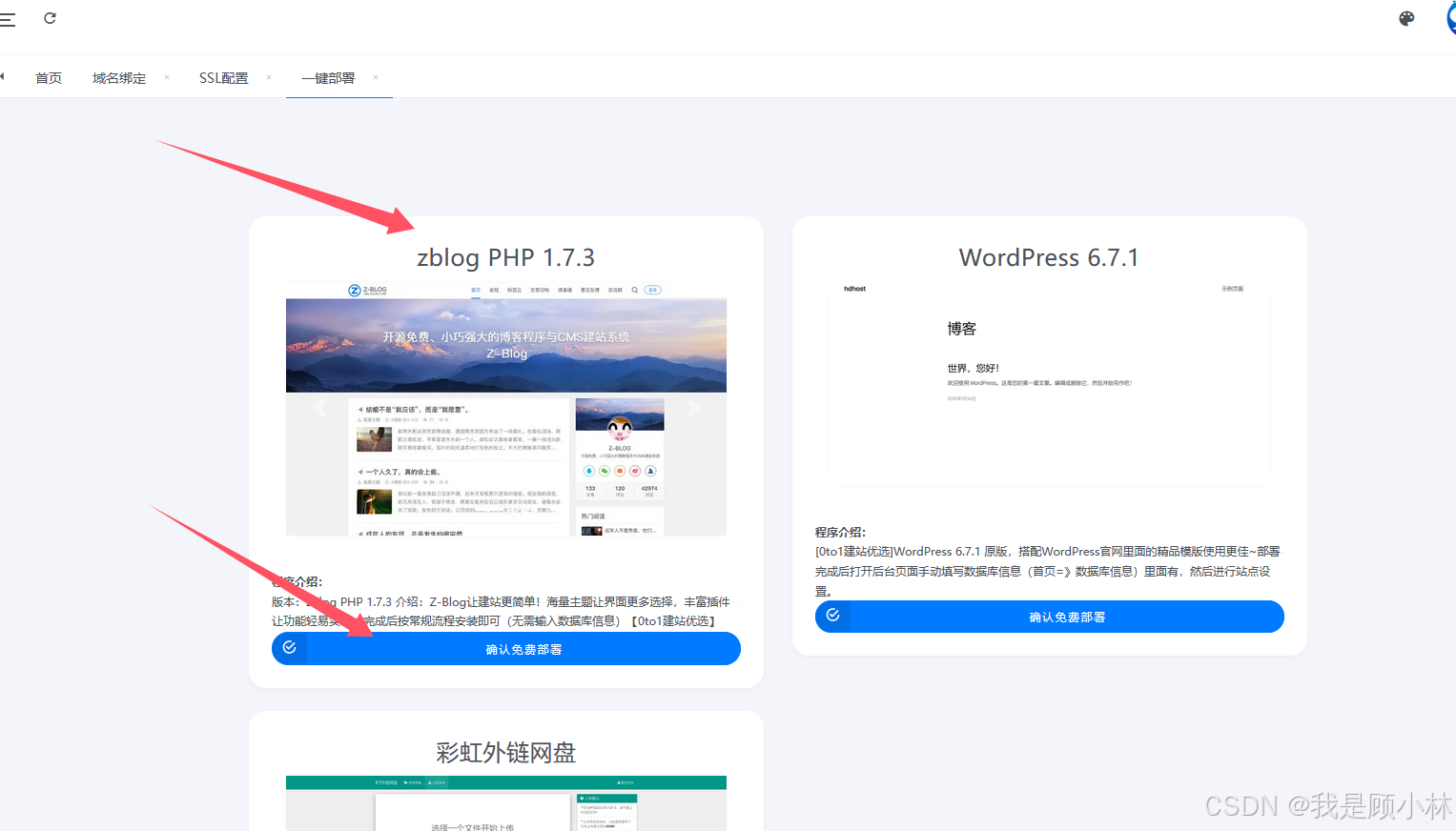Click check icon on zblog deploy button
The image size is (1456, 831).
[x=290, y=648]
